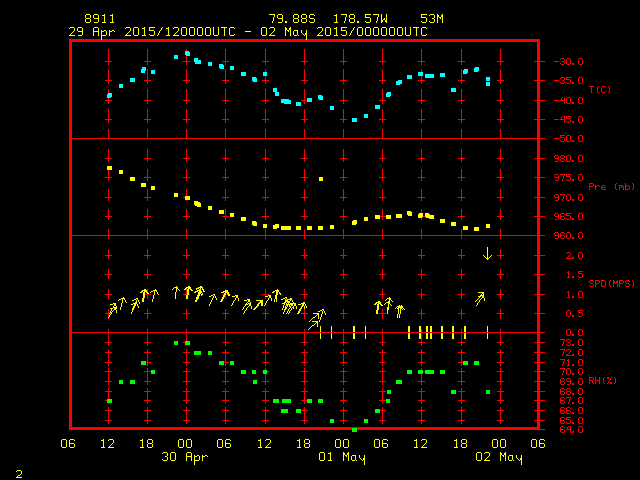Click the -45.0 temperature tick value
The height and width of the screenshot is (480, 640).
point(568,120)
